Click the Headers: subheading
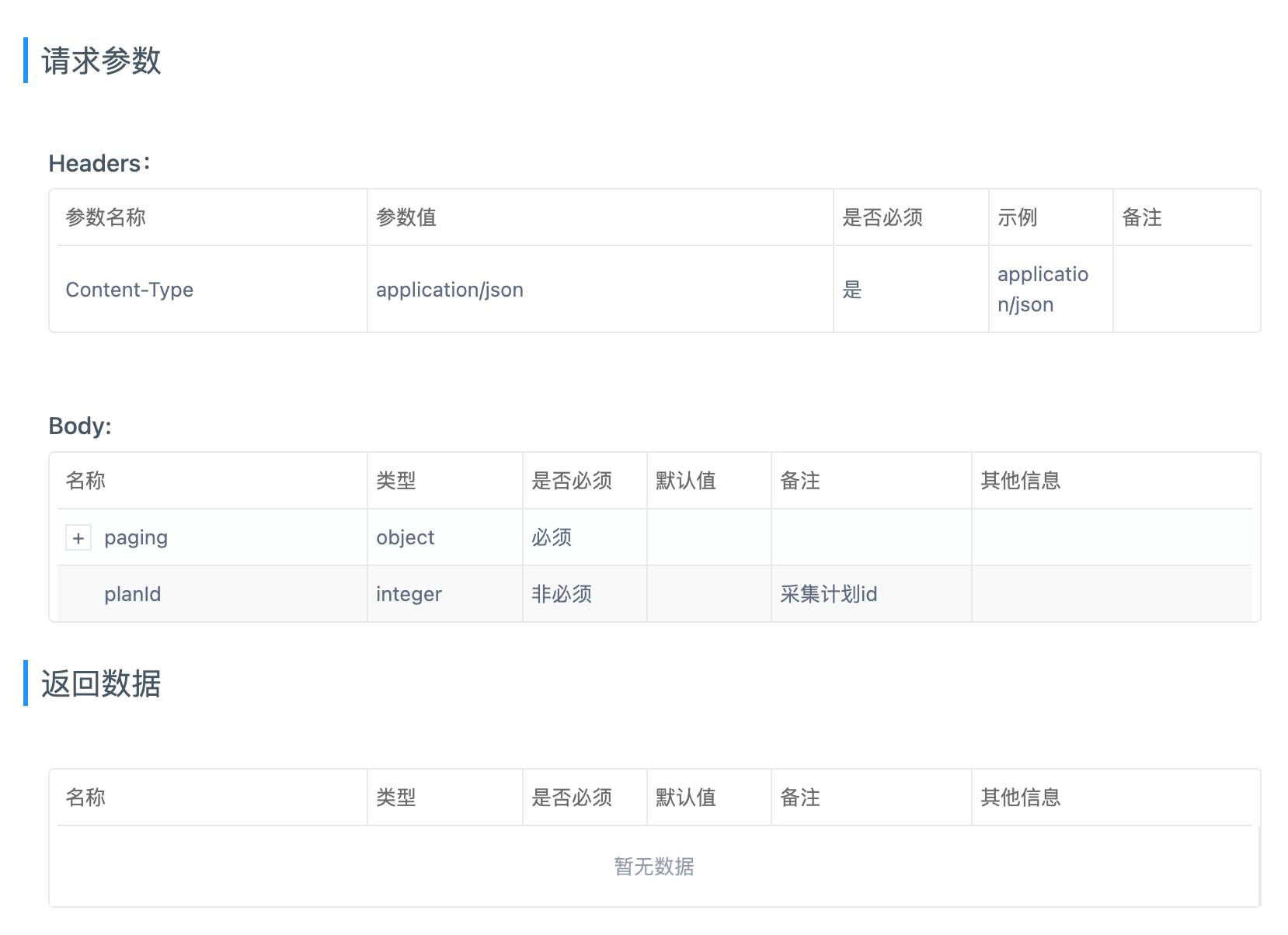The image size is (1288, 935). click(x=99, y=163)
